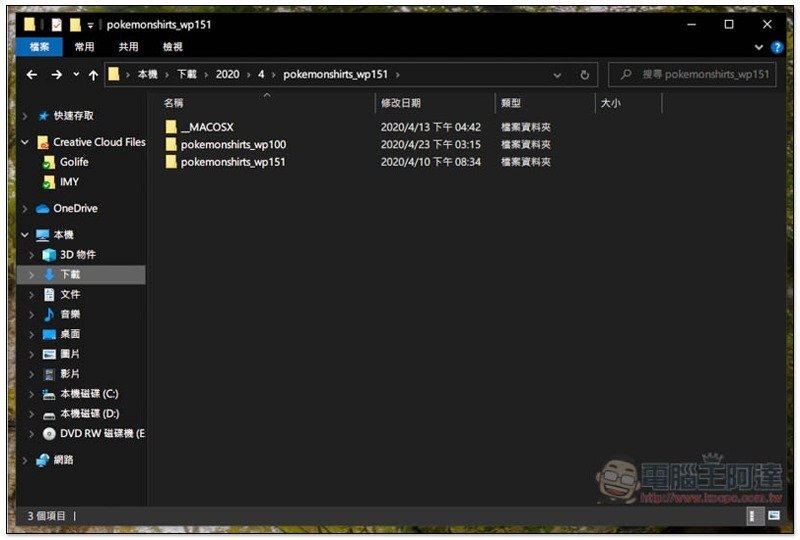Select the 音樂 music icon
The height and width of the screenshot is (540, 800).
click(49, 314)
